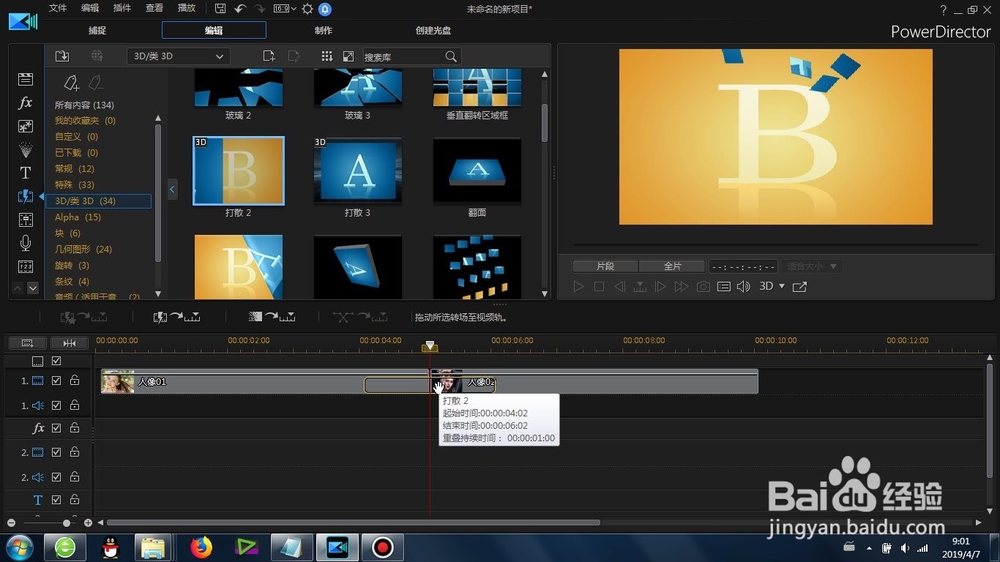Select the 打散 3 transition thumbnail
Viewport: 1000px width, 562px height.
click(358, 171)
